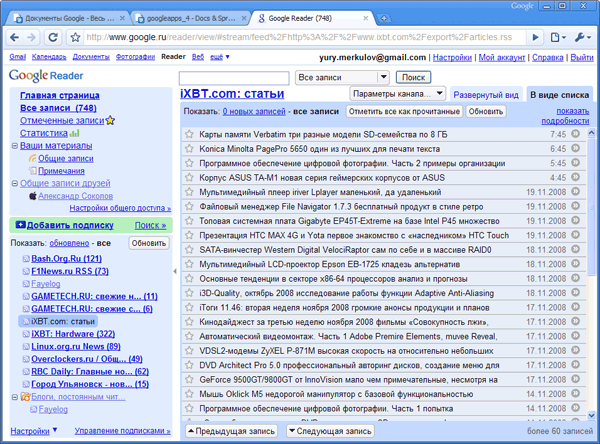Open the page menu icon
The image size is (600, 444).
558,37
